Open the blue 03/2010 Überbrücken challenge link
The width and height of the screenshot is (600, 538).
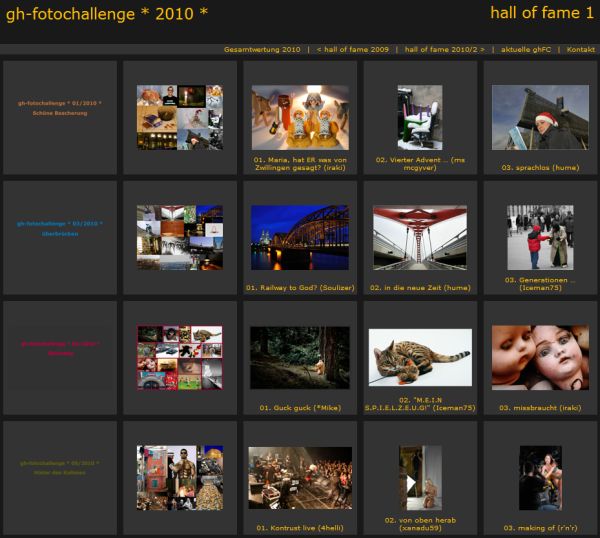[60, 228]
